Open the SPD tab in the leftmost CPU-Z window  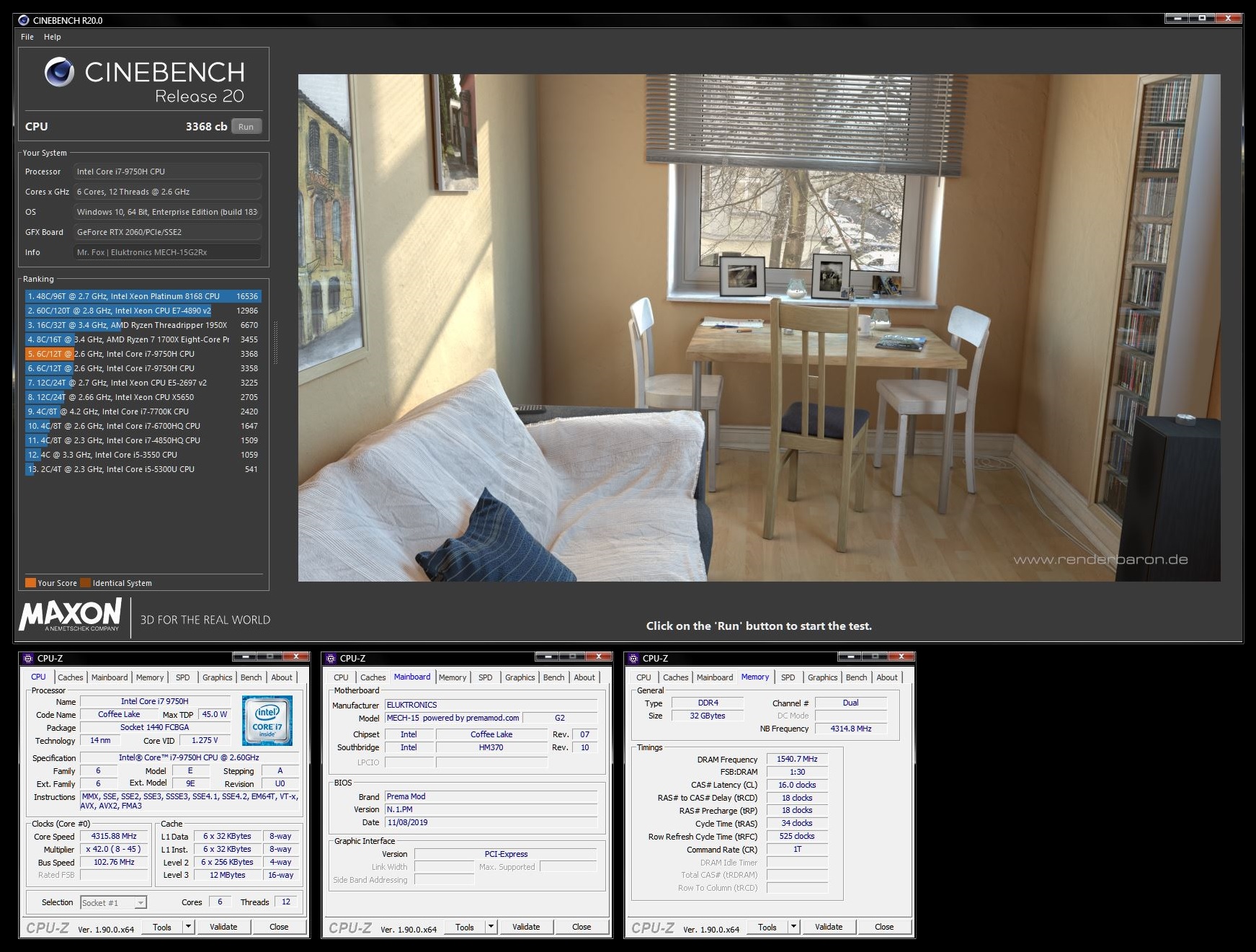(183, 677)
